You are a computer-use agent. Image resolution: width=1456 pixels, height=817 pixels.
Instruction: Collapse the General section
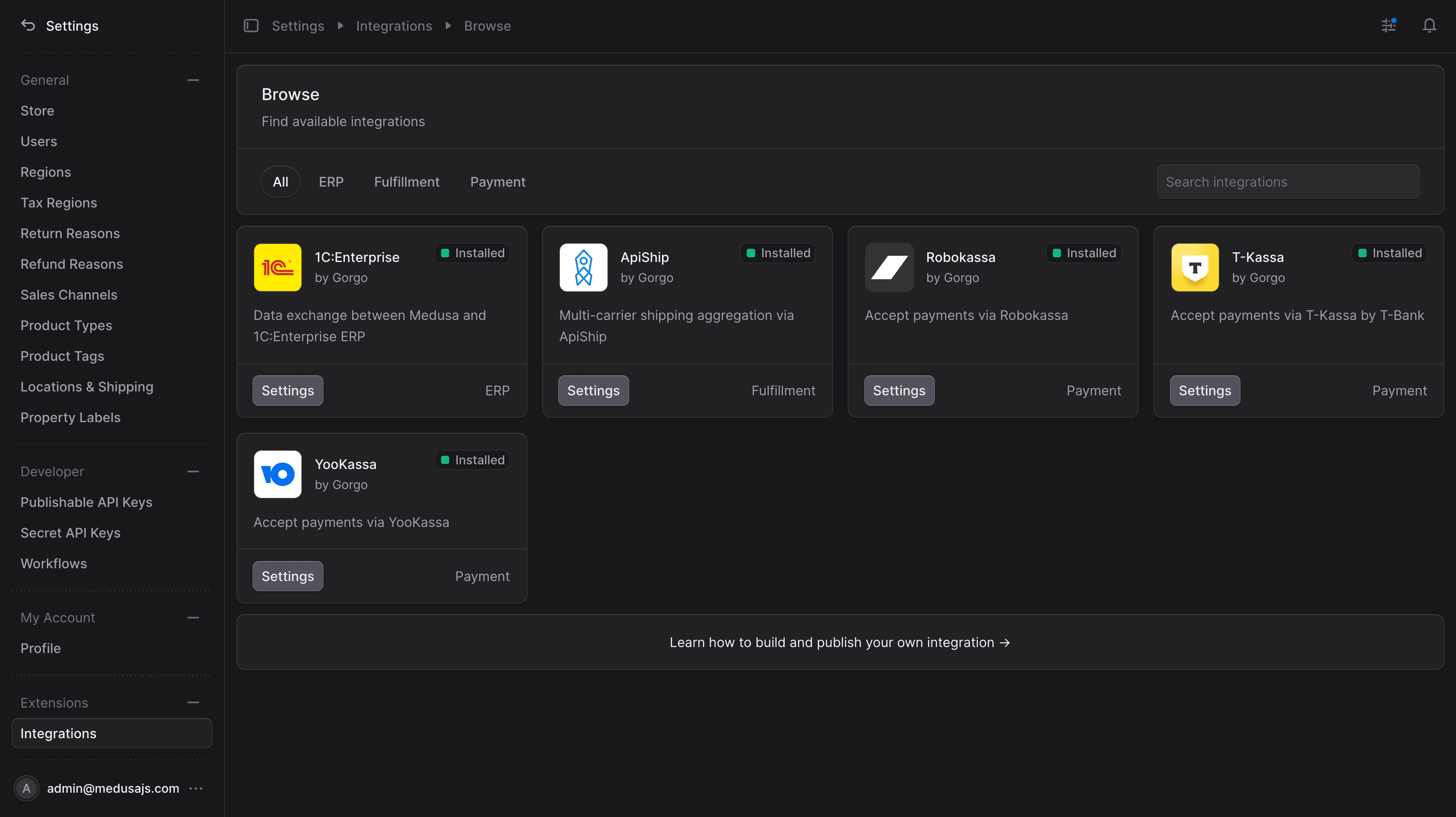pyautogui.click(x=193, y=80)
